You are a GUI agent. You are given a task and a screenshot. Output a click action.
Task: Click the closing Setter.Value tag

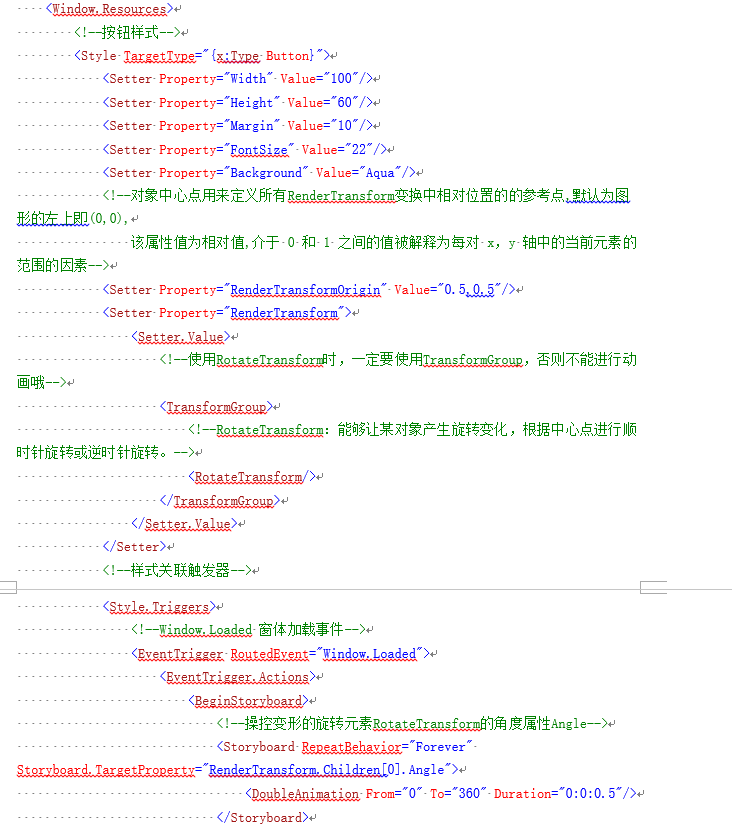click(x=185, y=524)
